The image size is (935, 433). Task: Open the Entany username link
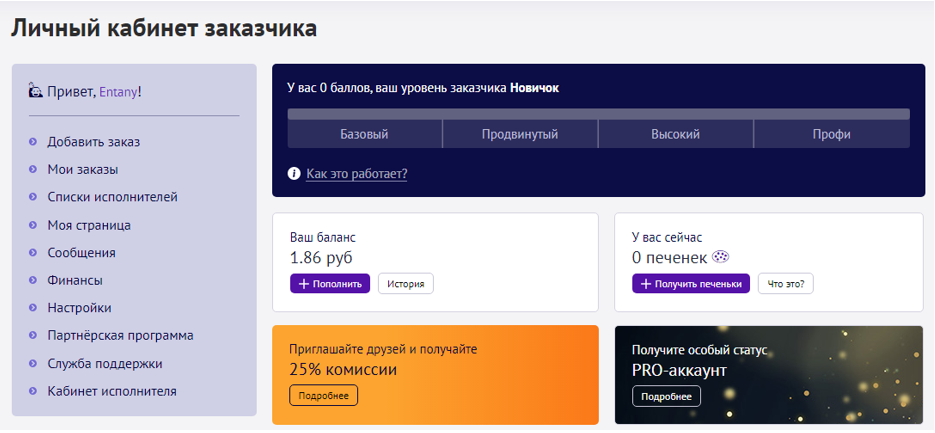click(118, 92)
